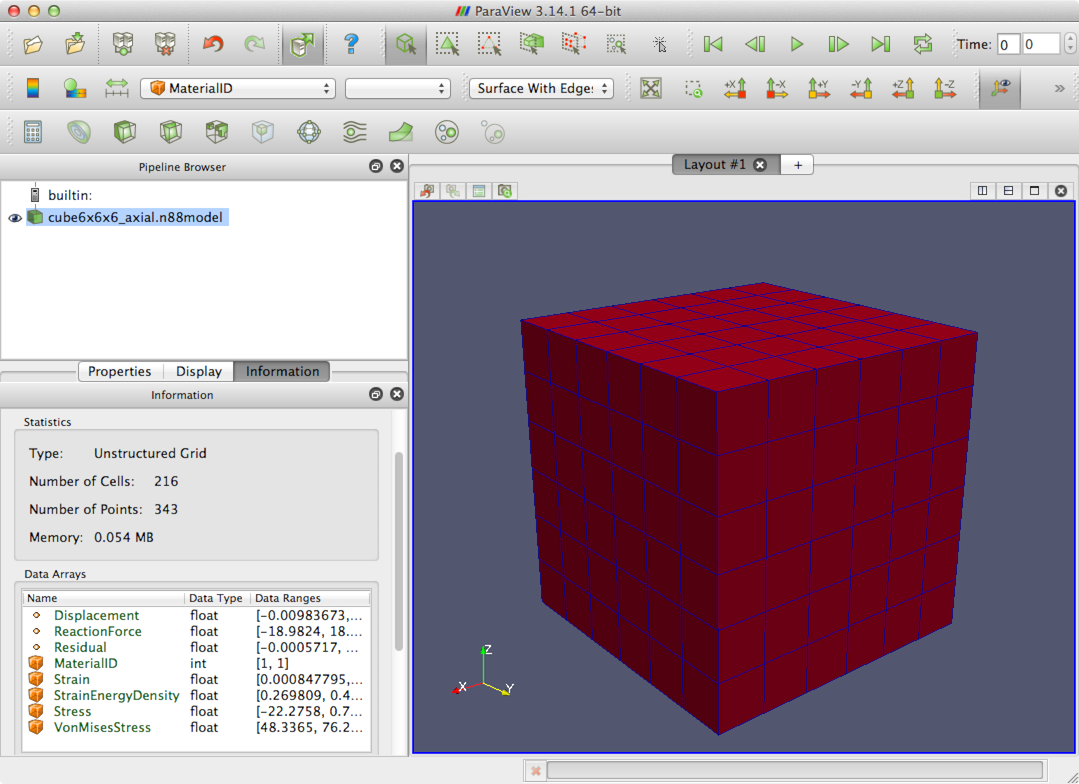Image resolution: width=1079 pixels, height=784 pixels.
Task: Step to previous frame
Action: [x=755, y=44]
